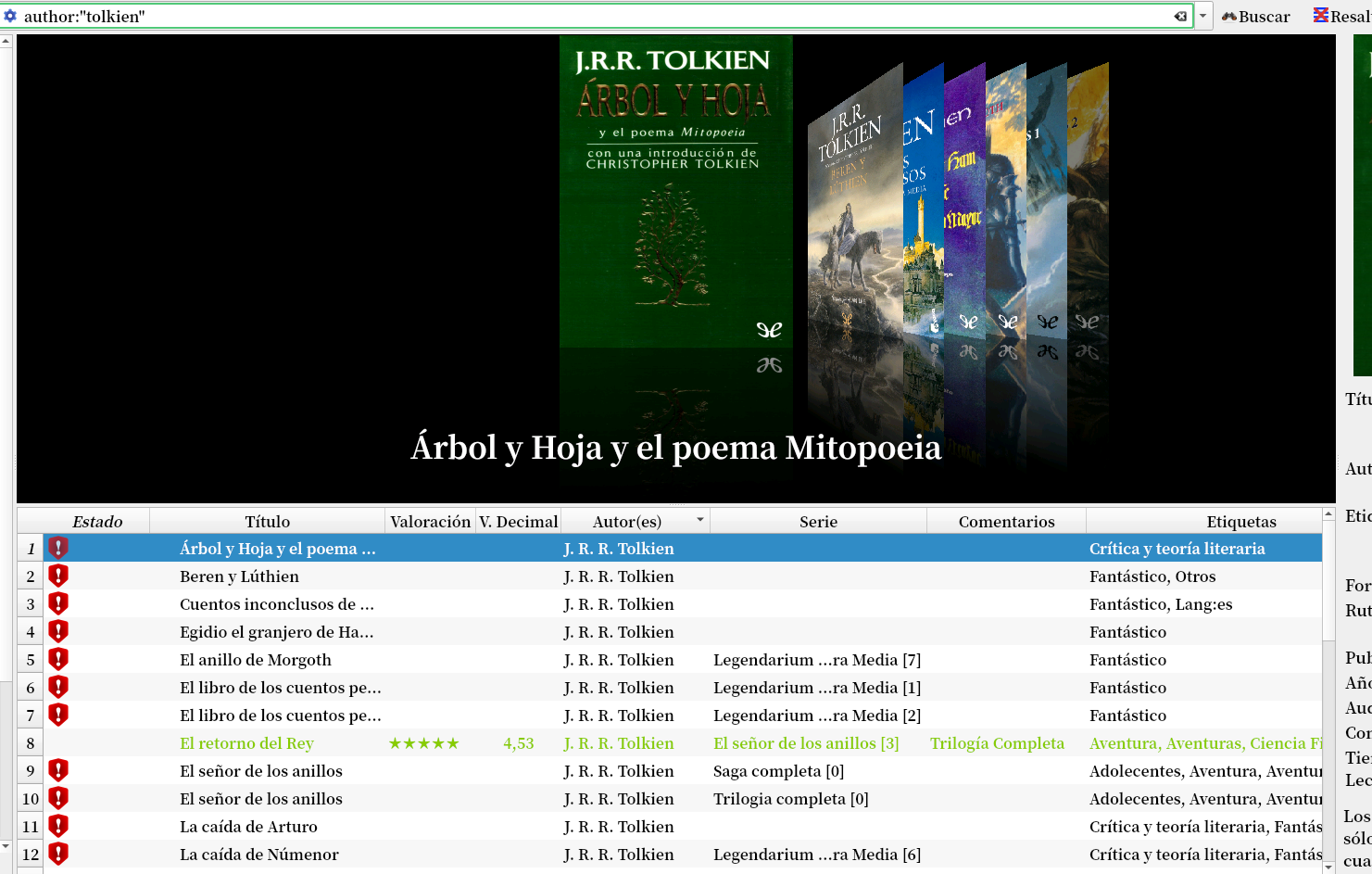This screenshot has height=874, width=1372.
Task: Click the Resaltar highlight button
Action: point(1342,16)
